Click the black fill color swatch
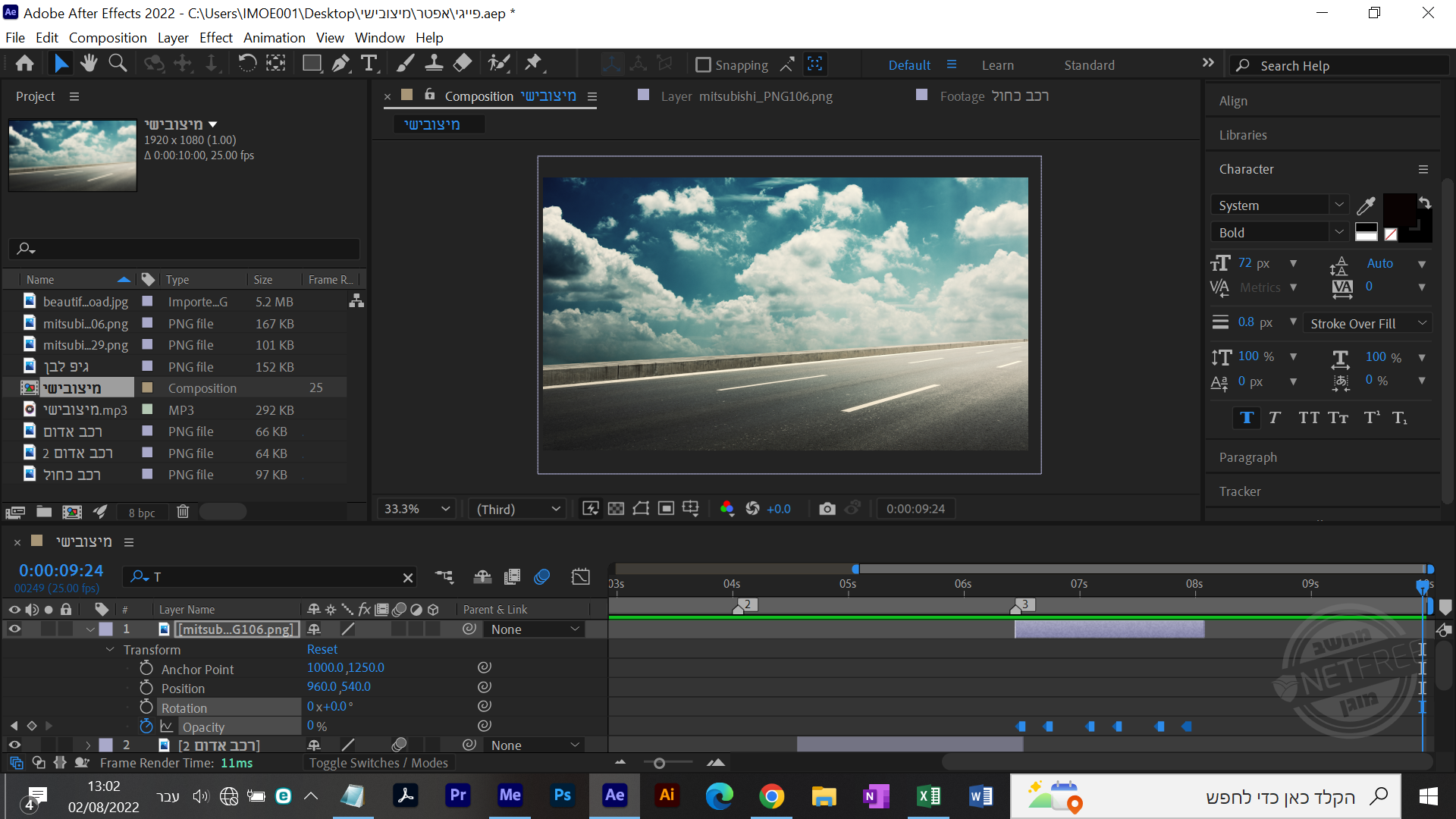Image resolution: width=1456 pixels, height=819 pixels. click(x=1399, y=209)
